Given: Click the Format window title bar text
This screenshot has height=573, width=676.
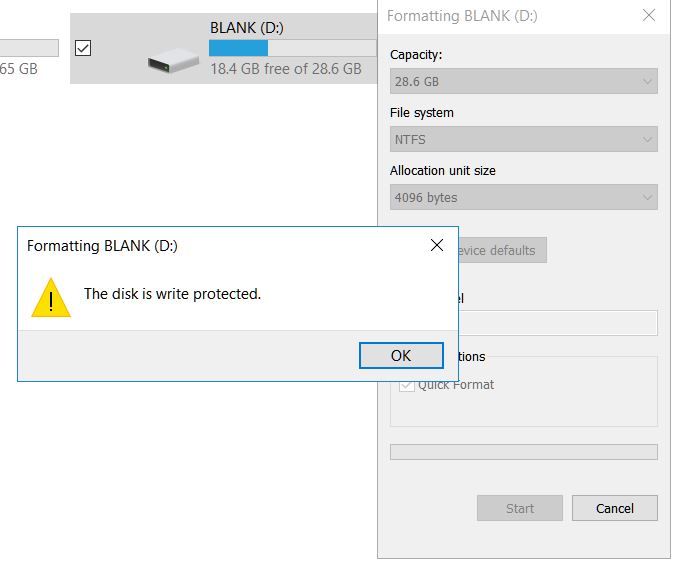Looking at the screenshot, I should [x=462, y=16].
